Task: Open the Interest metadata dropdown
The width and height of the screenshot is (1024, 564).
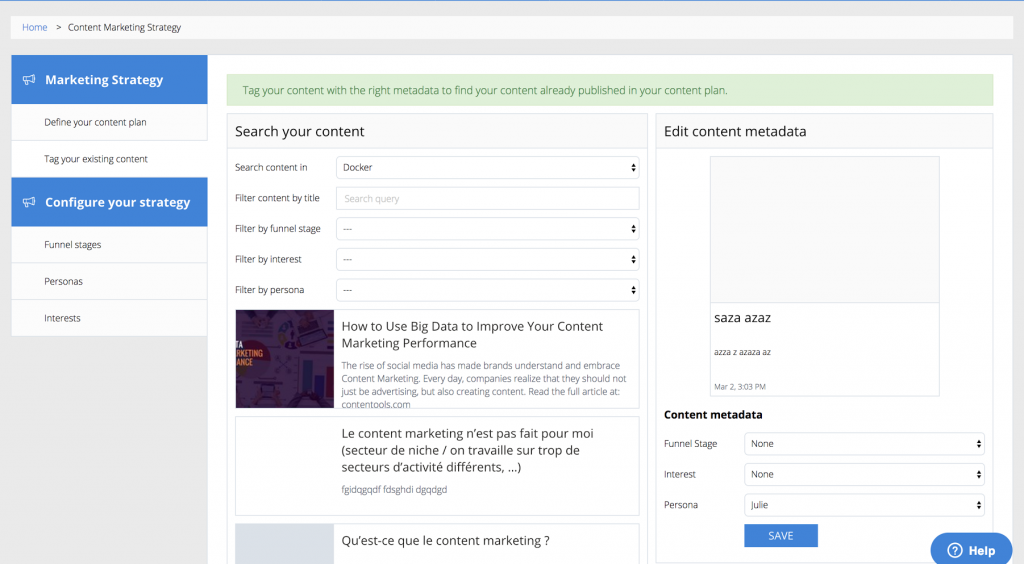Action: (x=864, y=475)
